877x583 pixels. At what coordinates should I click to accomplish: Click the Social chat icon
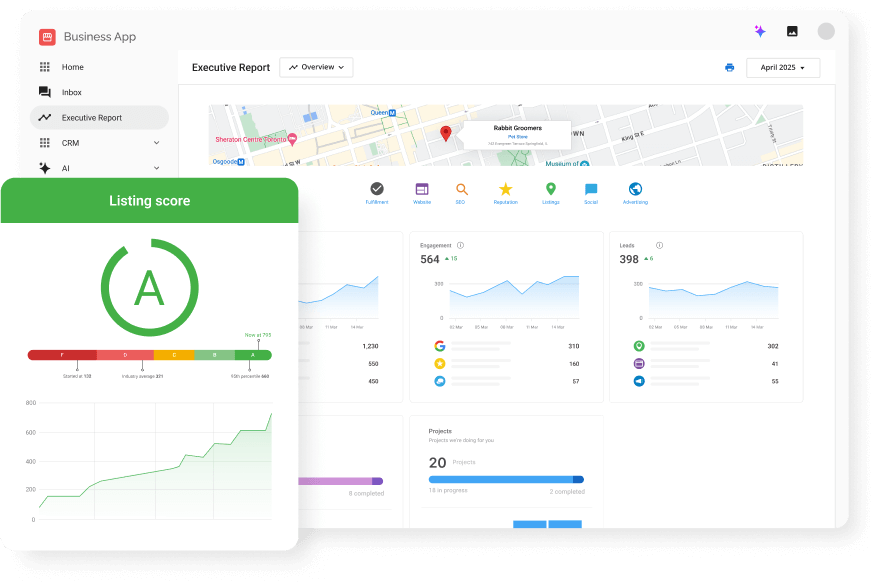point(590,190)
